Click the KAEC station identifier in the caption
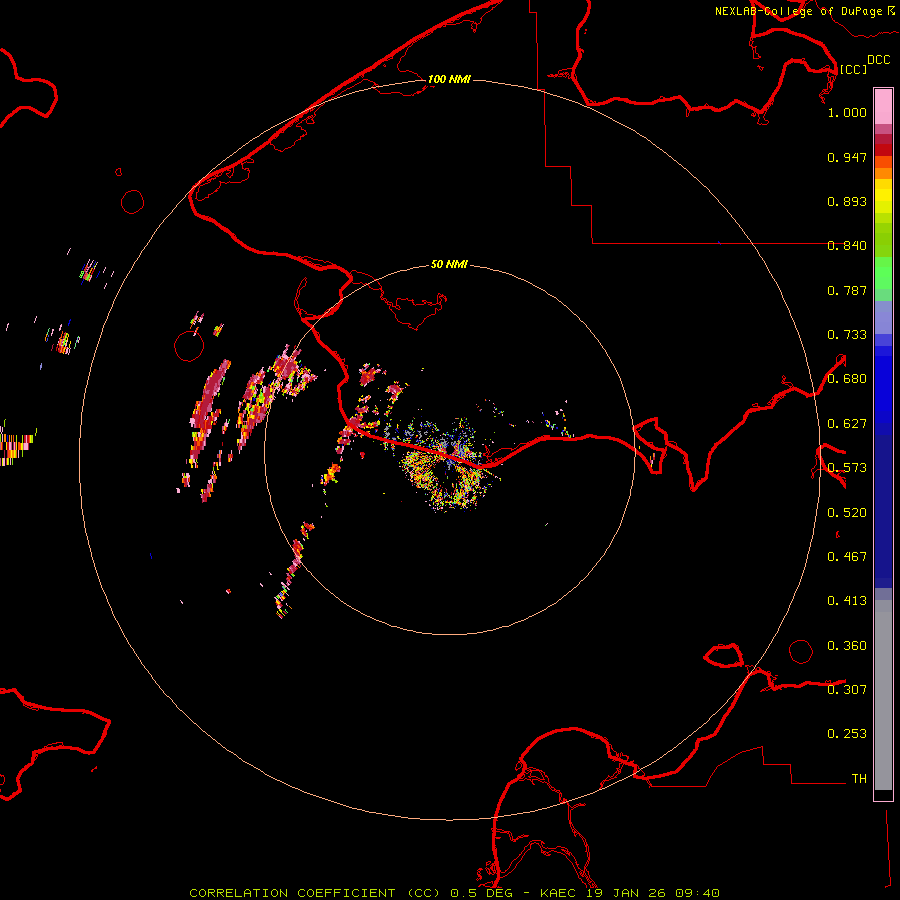This screenshot has width=900, height=900. point(558,893)
